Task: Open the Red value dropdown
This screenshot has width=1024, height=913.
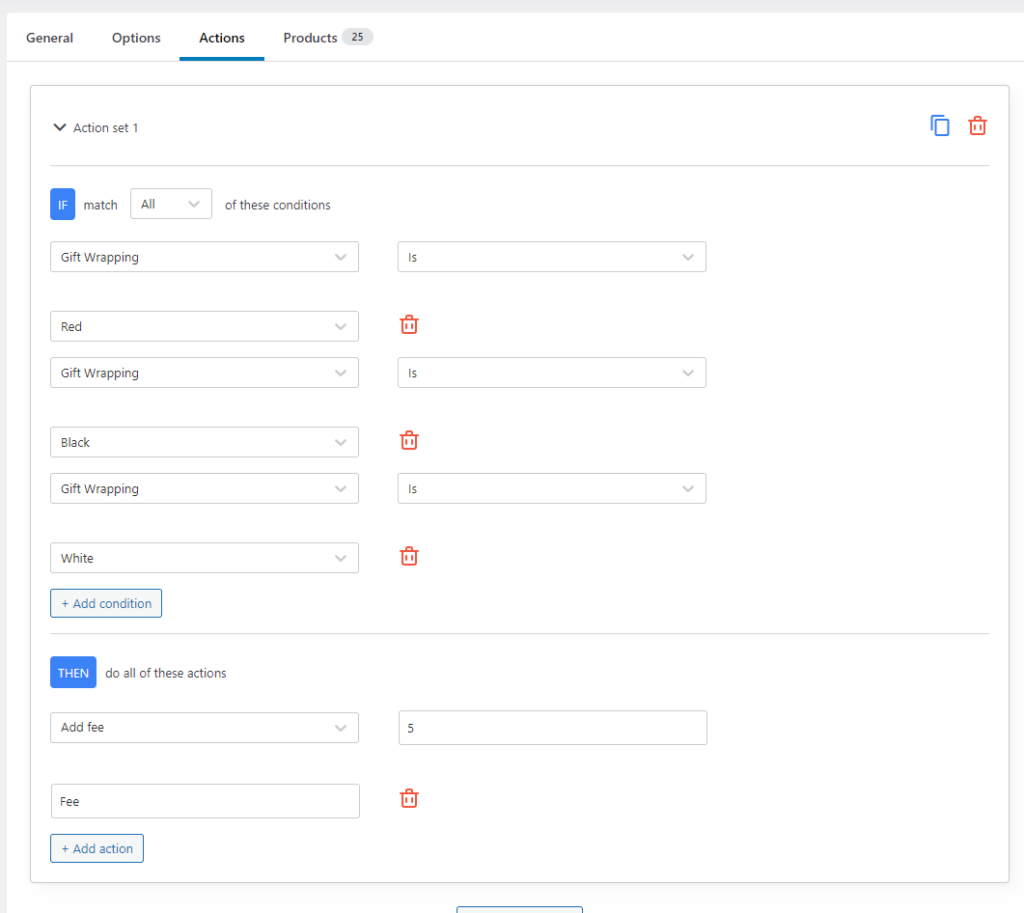Action: click(x=204, y=326)
